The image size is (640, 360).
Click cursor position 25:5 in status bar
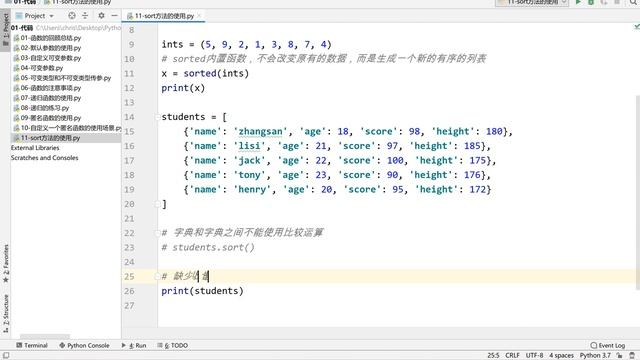(493, 356)
